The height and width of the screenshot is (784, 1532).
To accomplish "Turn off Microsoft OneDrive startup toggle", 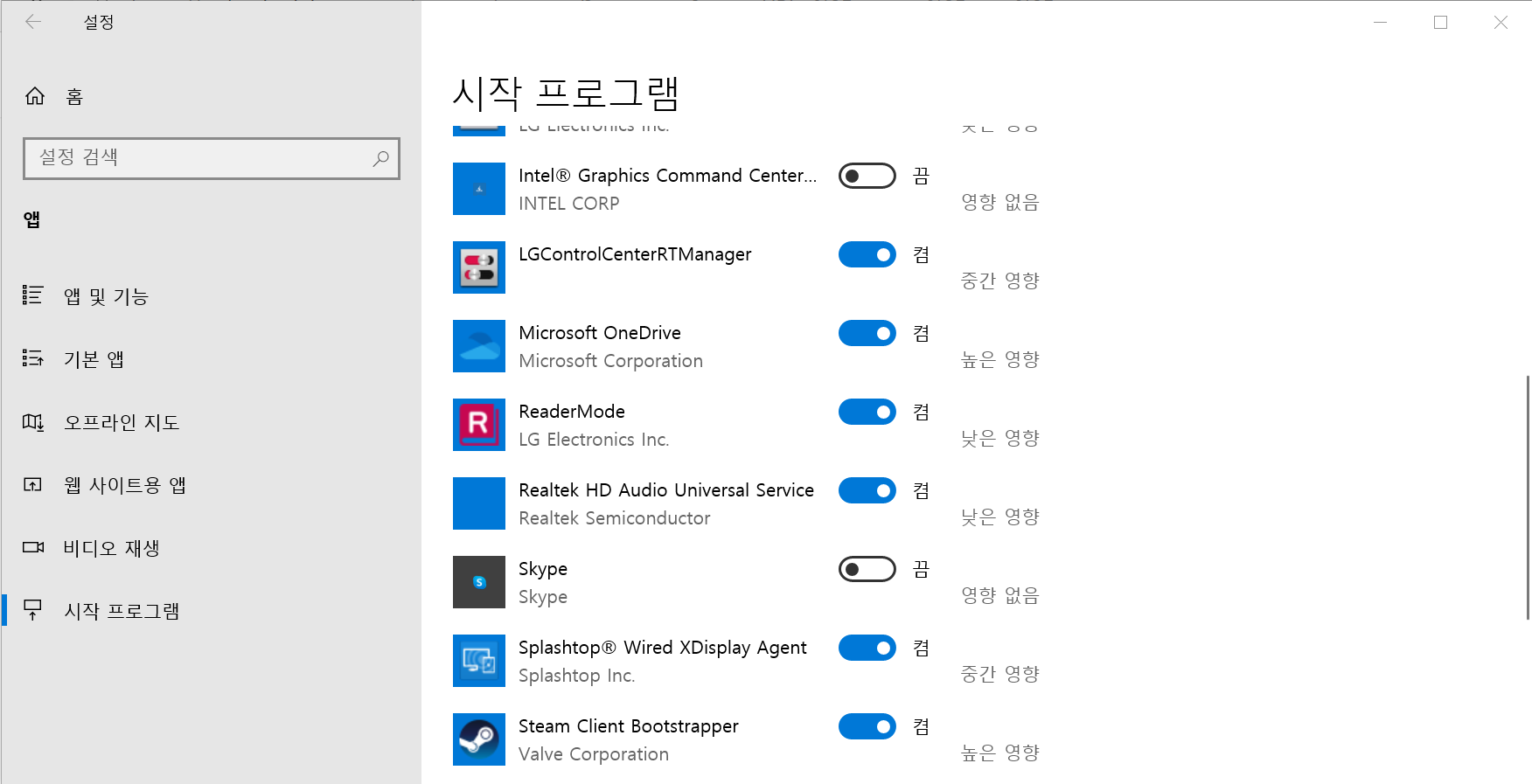I will point(867,333).
